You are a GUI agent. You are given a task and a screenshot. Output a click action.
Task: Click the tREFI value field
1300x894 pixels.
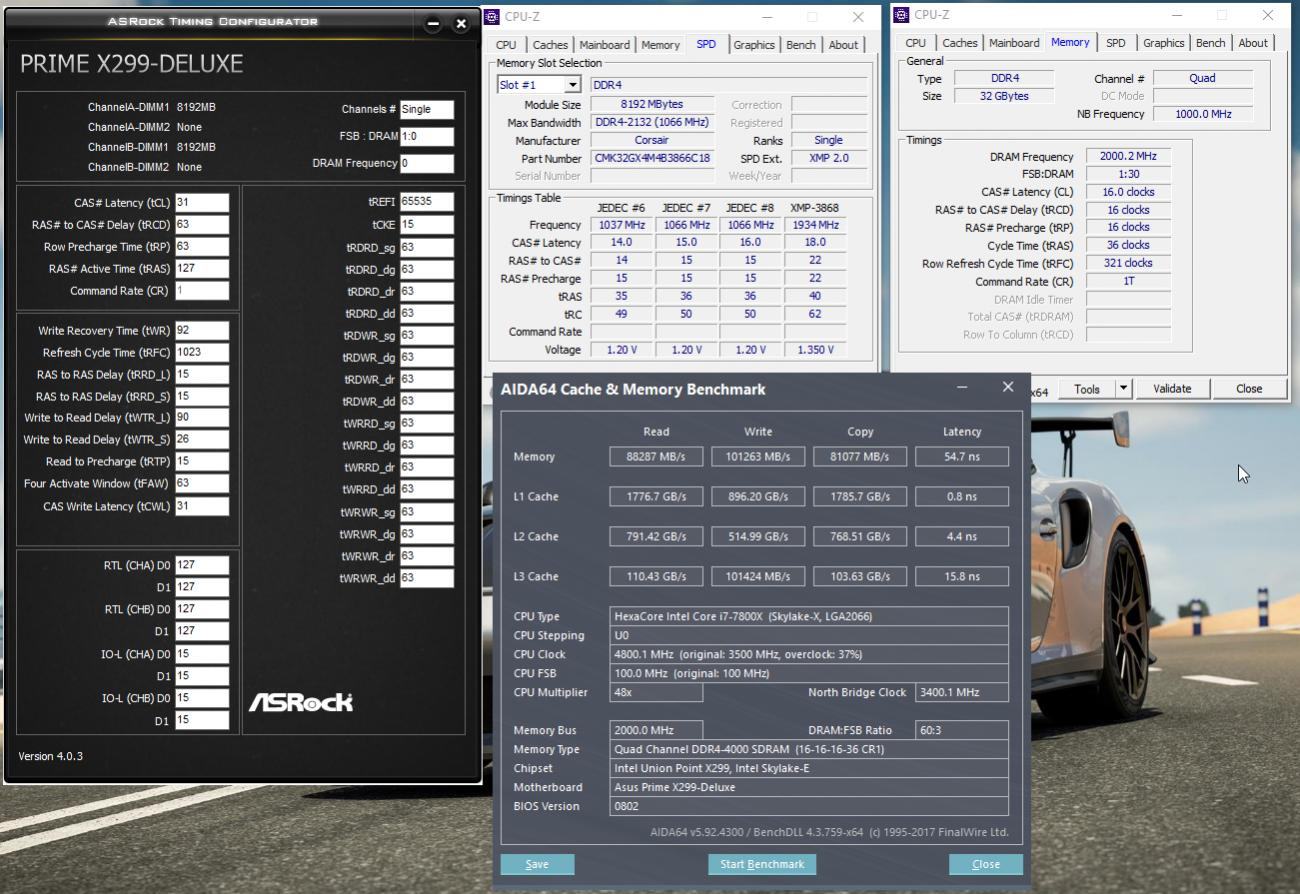[427, 202]
